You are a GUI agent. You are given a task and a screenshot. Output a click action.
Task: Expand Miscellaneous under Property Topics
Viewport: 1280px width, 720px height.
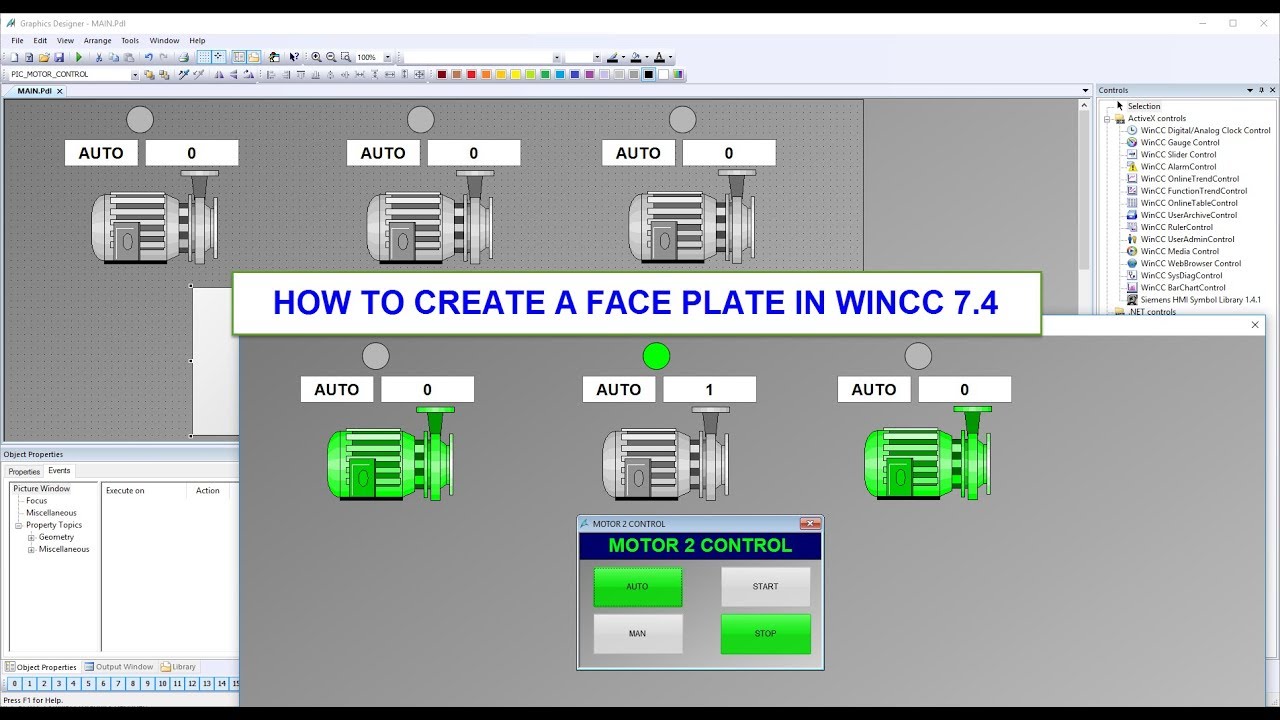tap(31, 549)
